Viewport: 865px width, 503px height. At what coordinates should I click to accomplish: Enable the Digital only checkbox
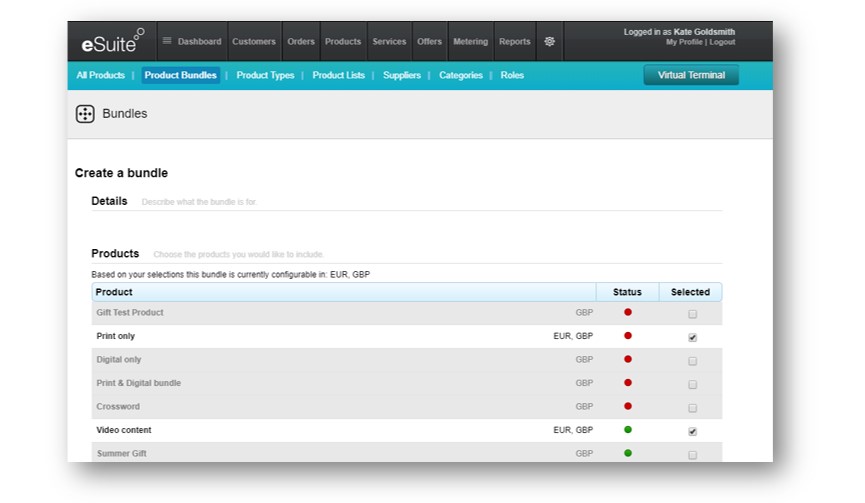click(692, 361)
